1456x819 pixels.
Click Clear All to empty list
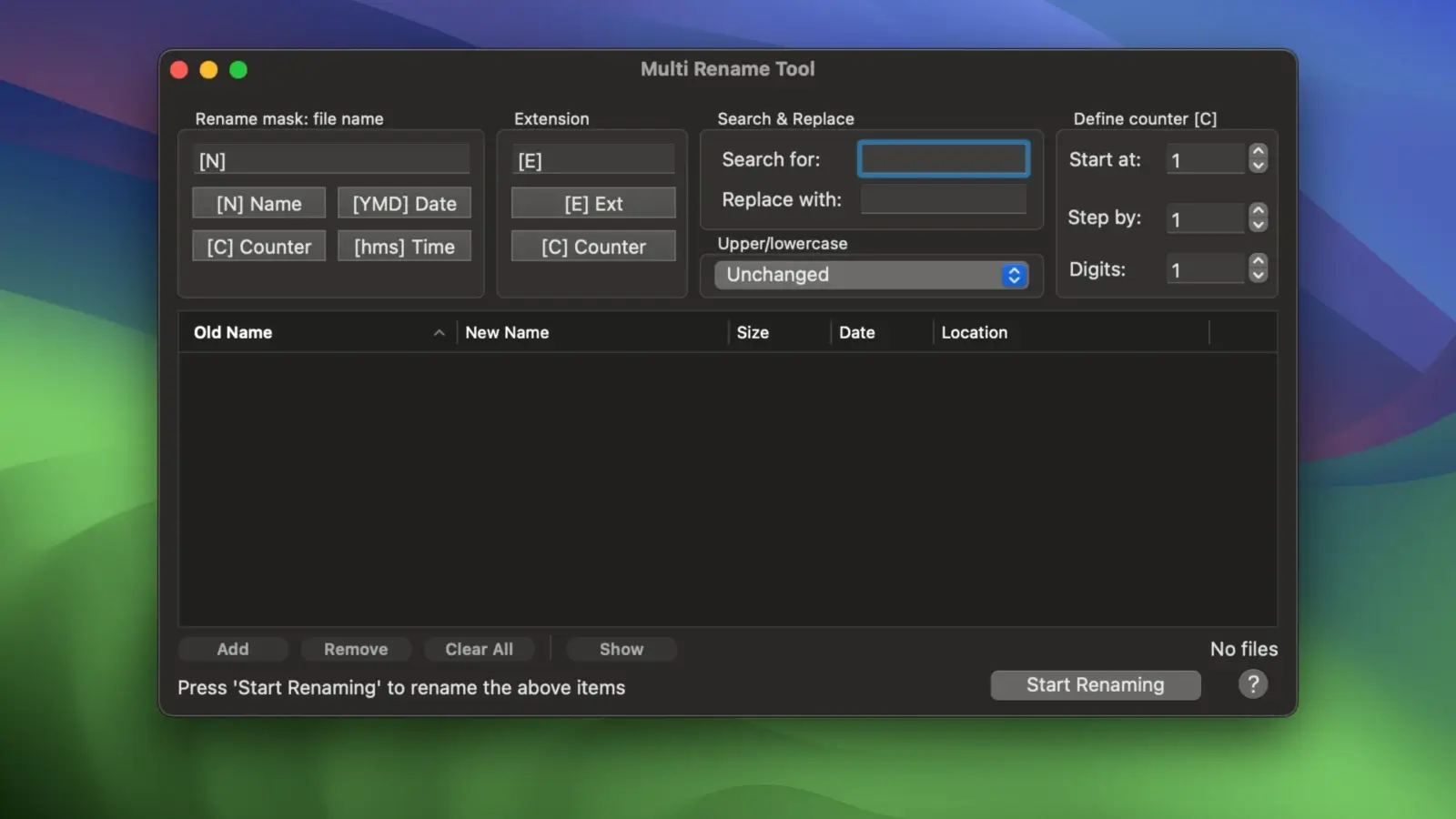point(479,649)
